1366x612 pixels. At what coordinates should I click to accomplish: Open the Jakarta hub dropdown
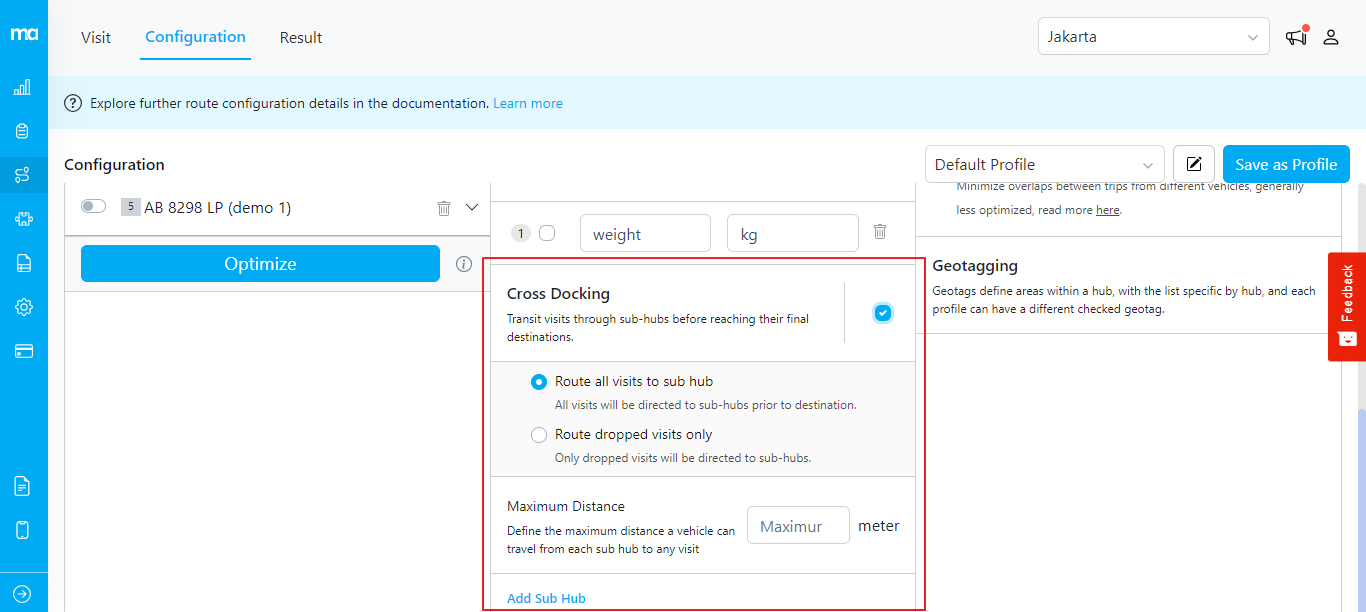[x=1153, y=37]
